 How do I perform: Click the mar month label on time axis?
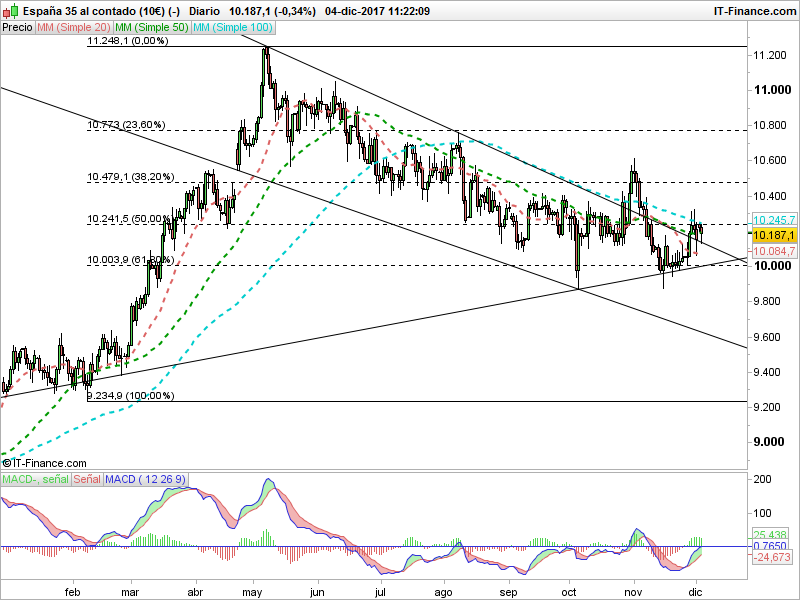(x=131, y=592)
